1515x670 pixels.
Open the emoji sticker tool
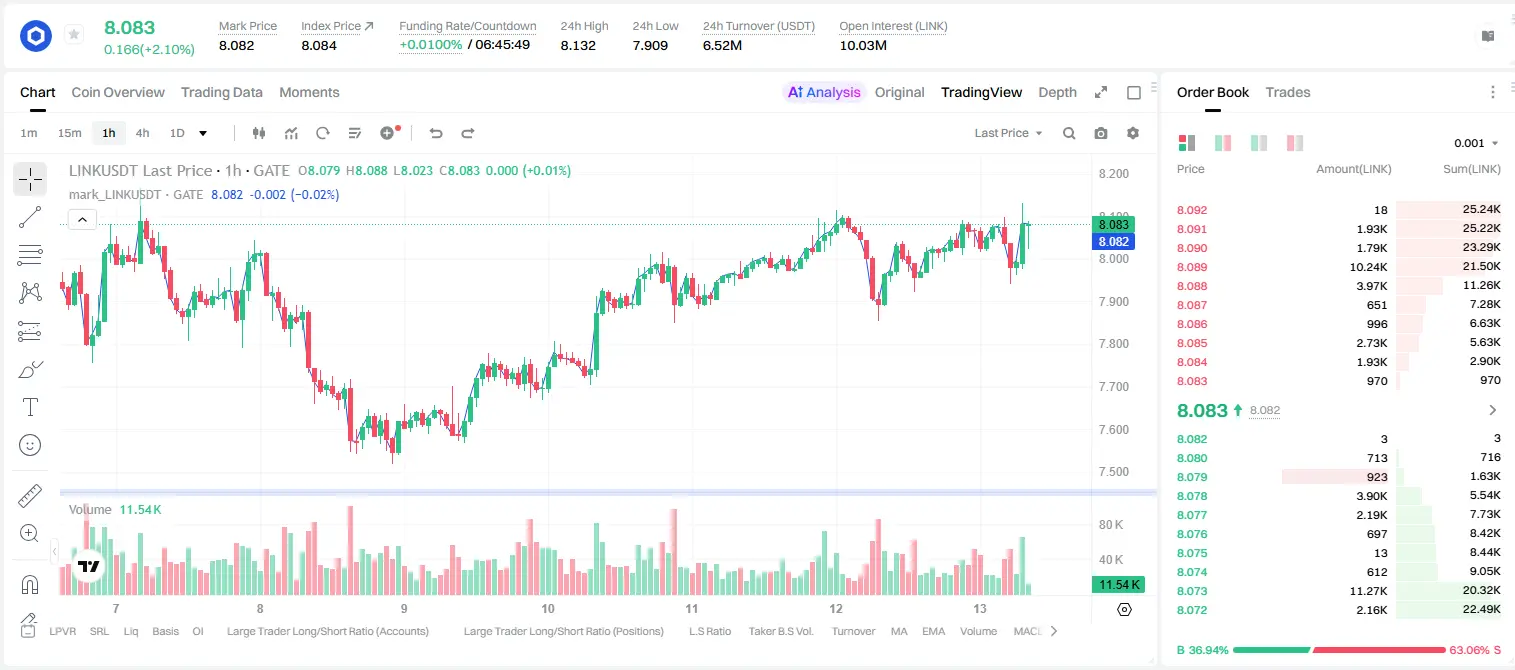(x=30, y=445)
